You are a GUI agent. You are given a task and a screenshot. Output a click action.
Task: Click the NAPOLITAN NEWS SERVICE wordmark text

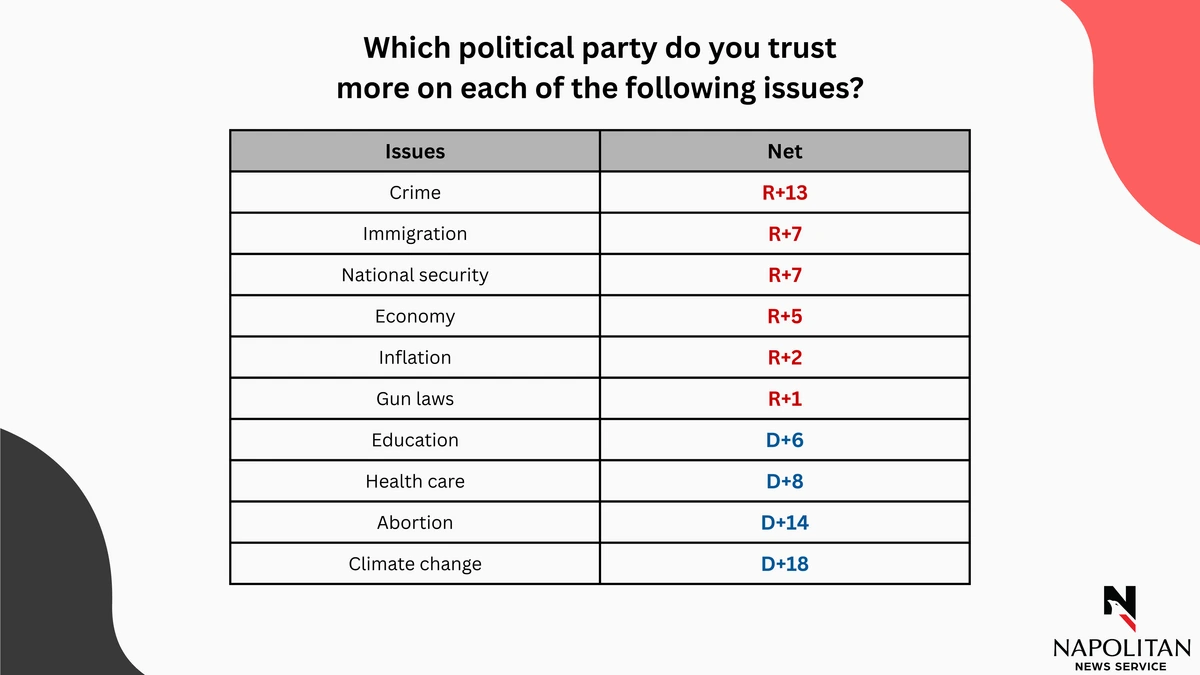[1120, 656]
